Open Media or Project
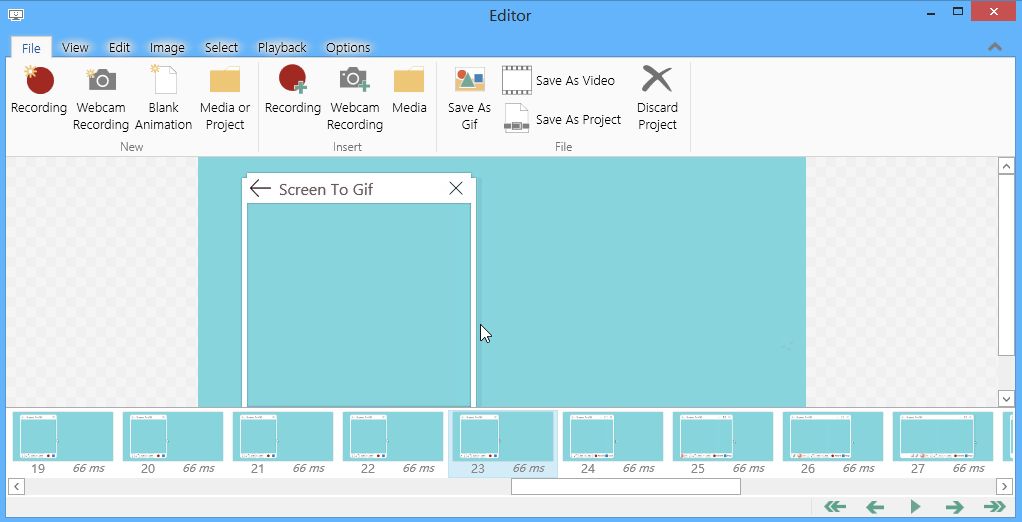Screen dimensions: 1022x522 (x=225, y=98)
